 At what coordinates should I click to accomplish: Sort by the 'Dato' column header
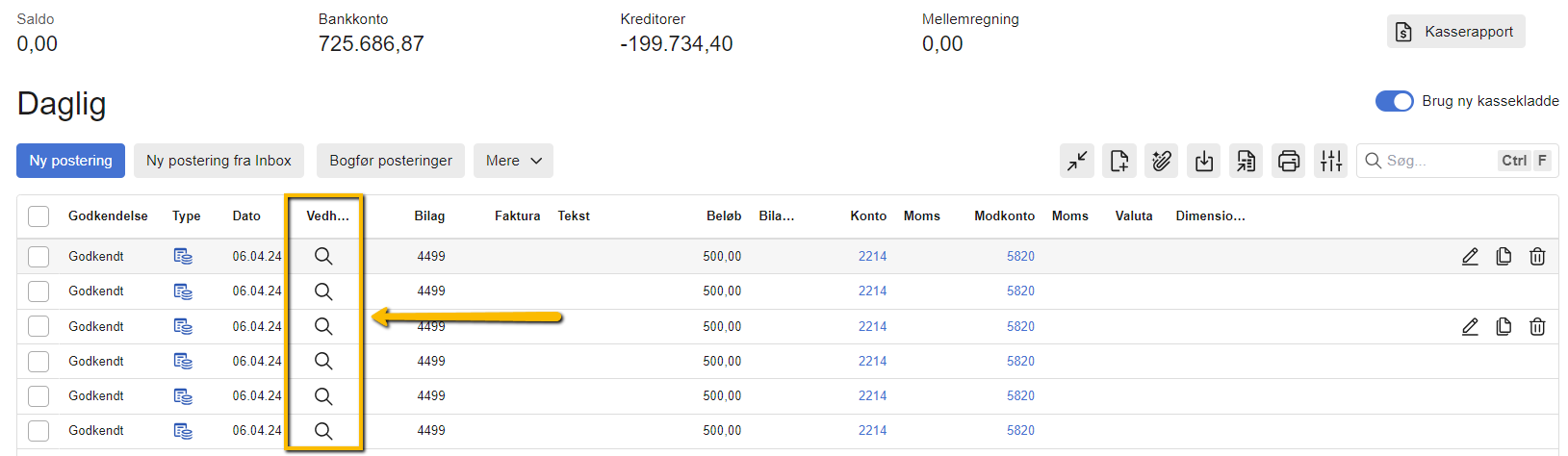coord(246,216)
